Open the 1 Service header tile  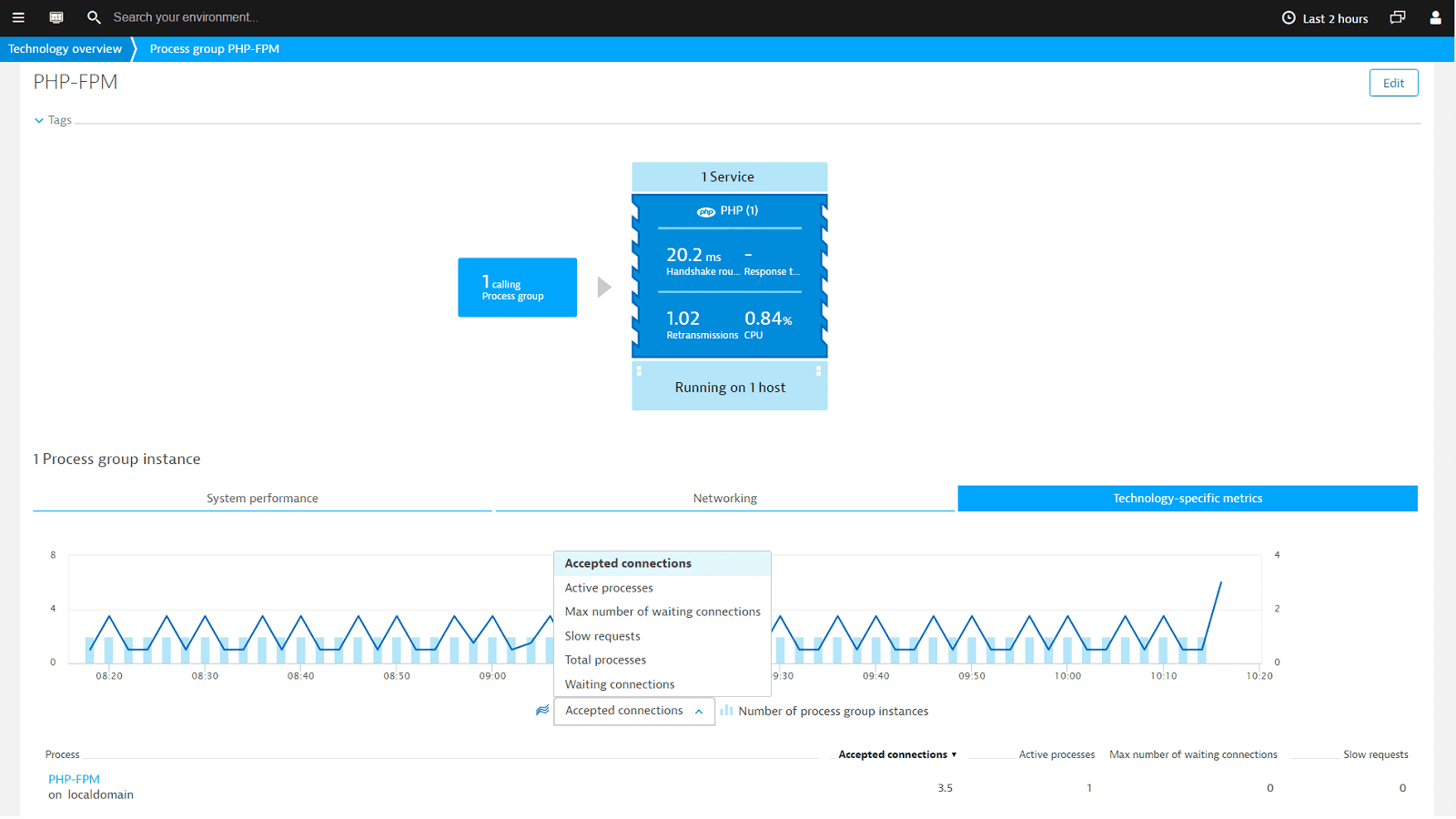tap(730, 177)
